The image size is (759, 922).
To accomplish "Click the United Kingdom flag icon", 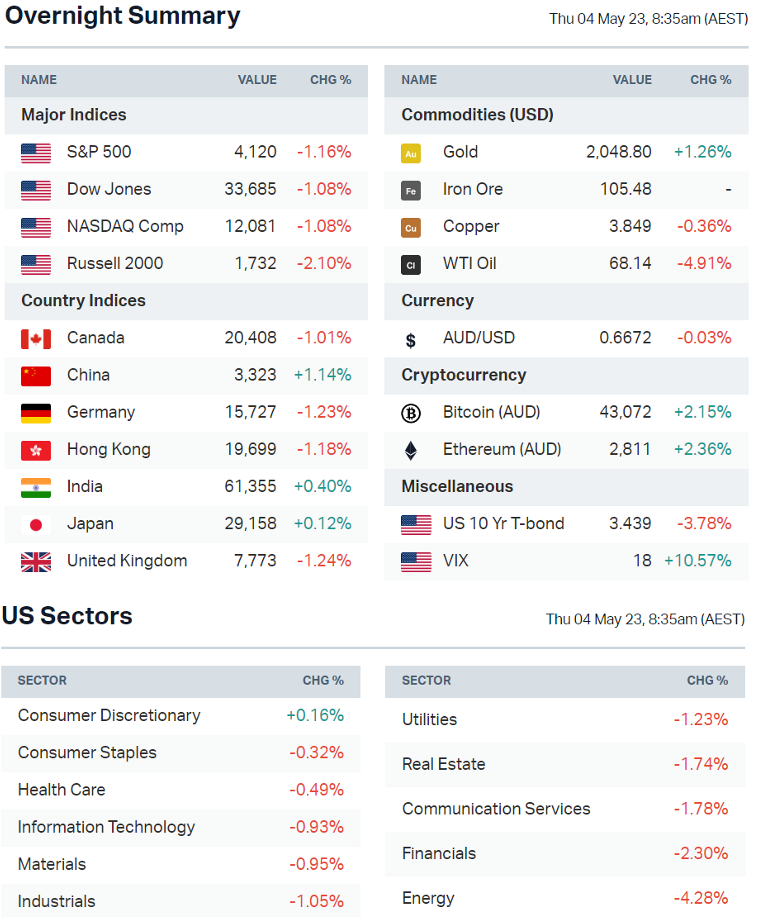I will coord(36,561).
